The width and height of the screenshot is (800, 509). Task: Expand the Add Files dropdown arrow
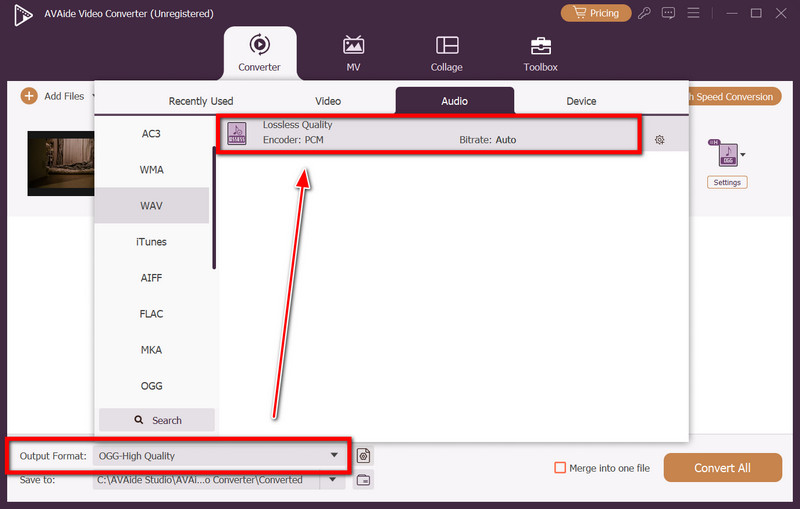point(93,96)
